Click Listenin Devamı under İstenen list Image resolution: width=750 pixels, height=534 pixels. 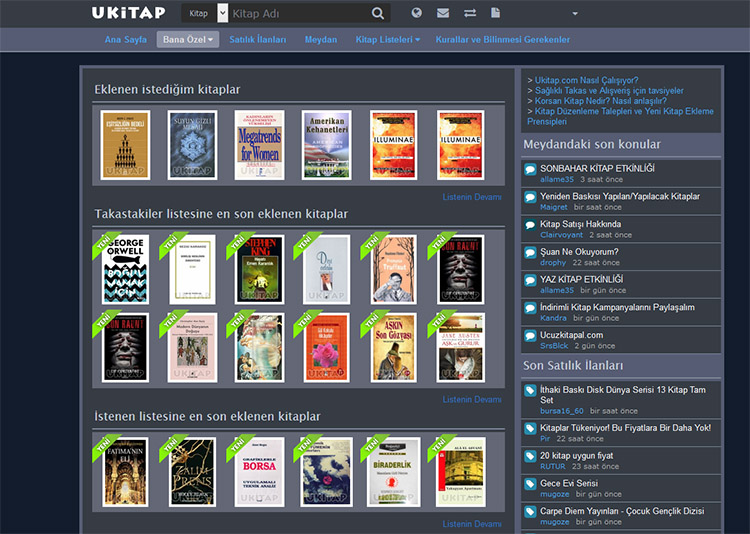pos(472,523)
